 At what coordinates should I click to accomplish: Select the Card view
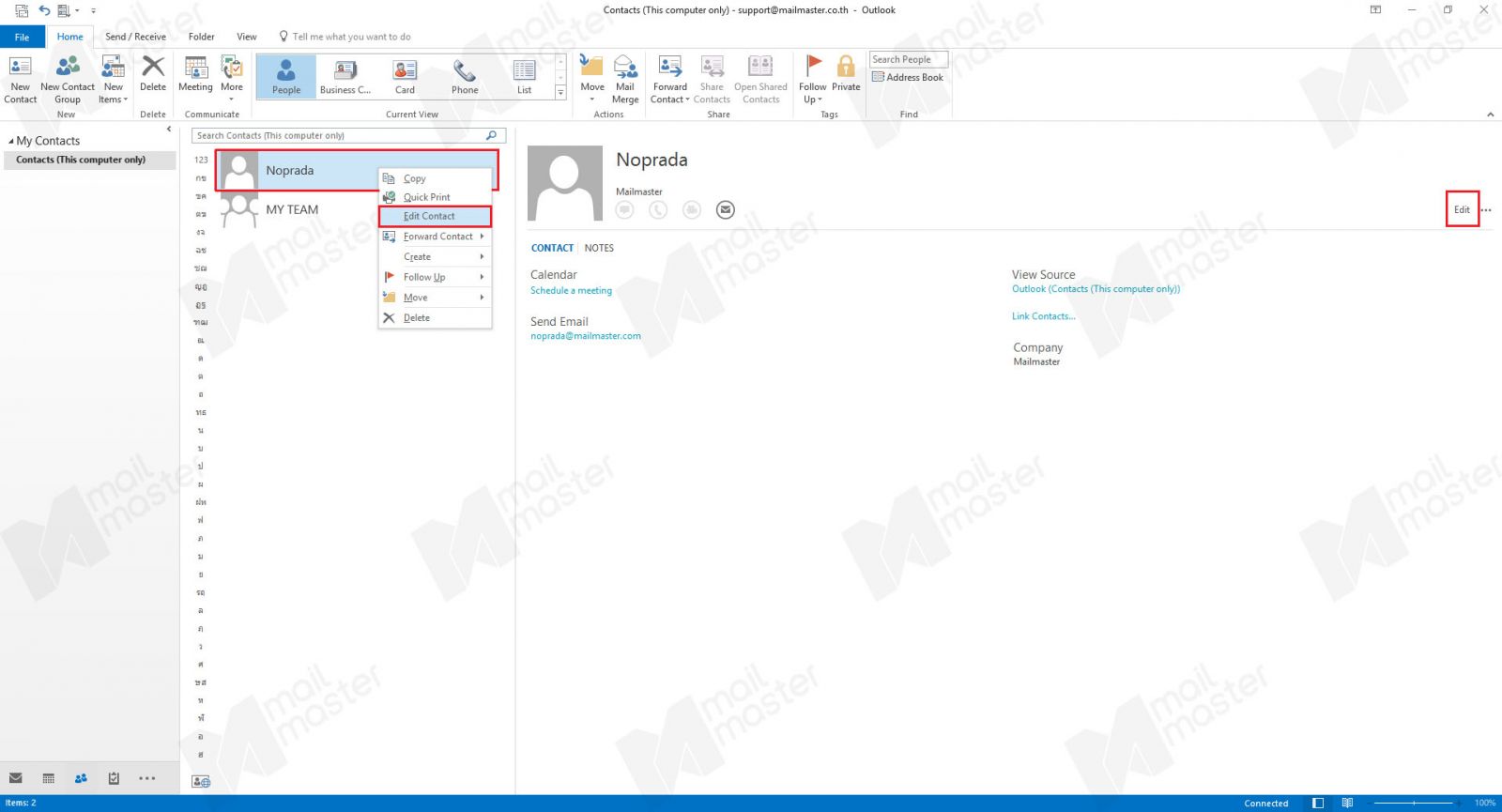tap(405, 76)
